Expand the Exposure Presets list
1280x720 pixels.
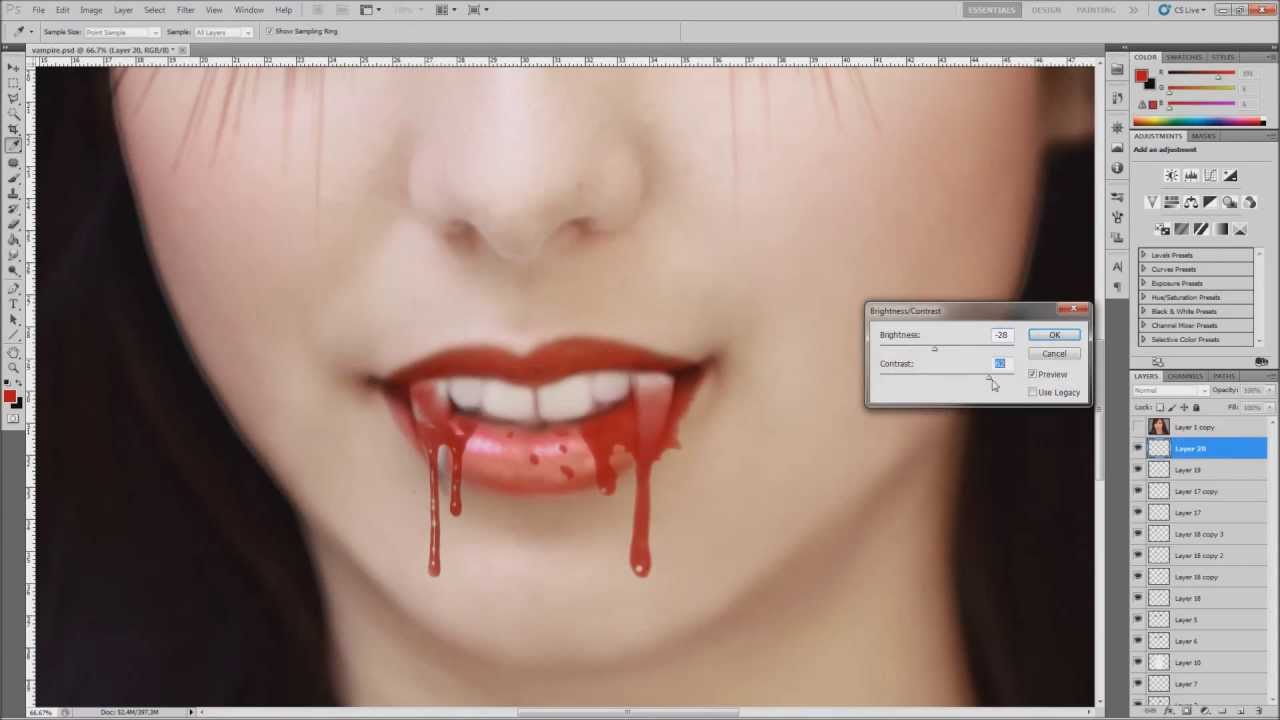tap(1143, 283)
